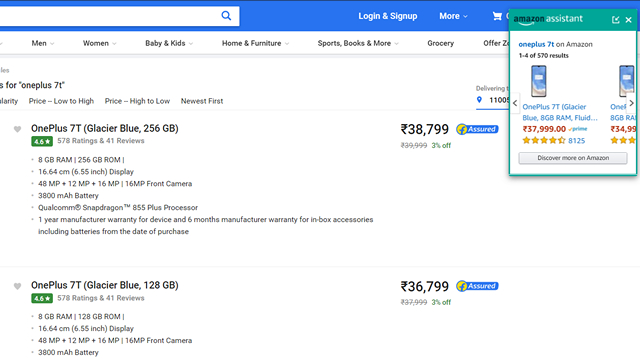Click the search magnifier icon

pos(226,16)
